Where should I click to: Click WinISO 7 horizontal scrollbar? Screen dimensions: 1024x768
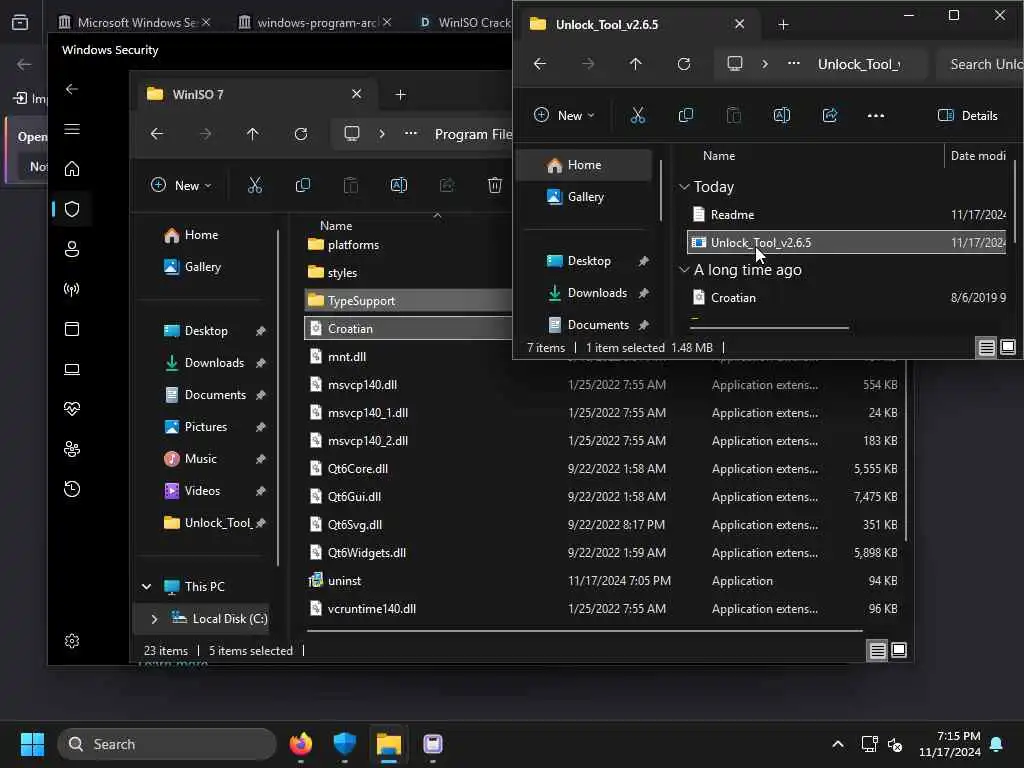pos(584,631)
